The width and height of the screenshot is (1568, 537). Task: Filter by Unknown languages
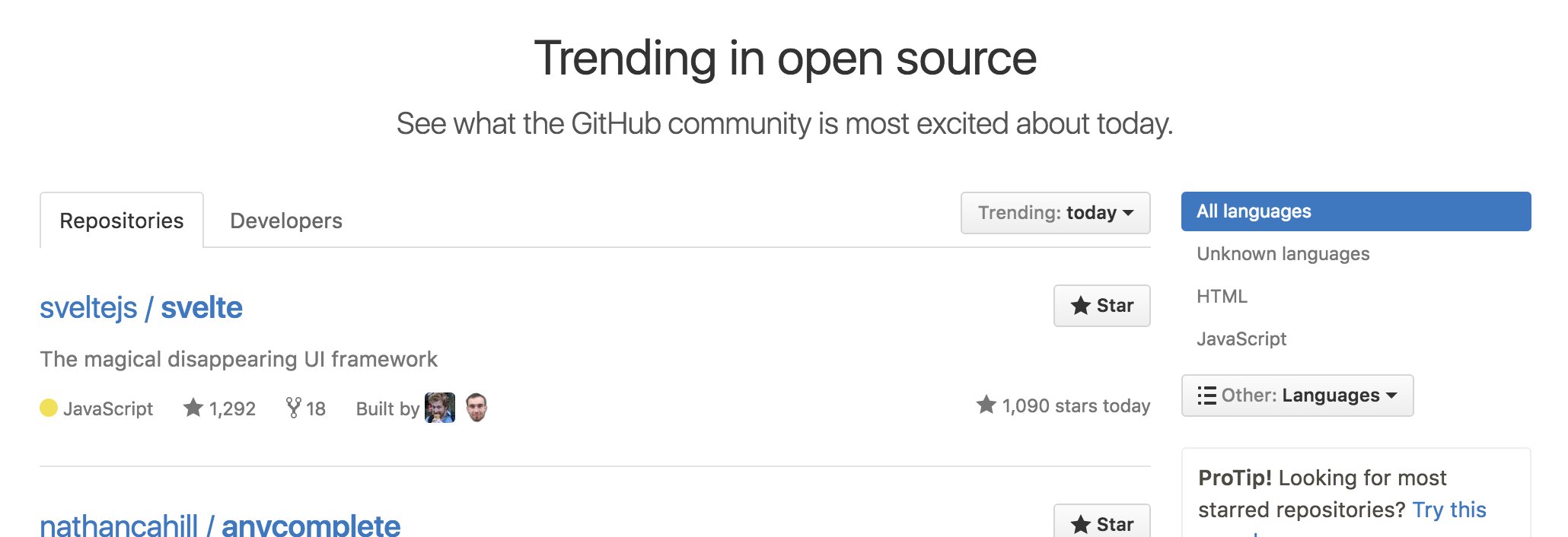point(1283,254)
